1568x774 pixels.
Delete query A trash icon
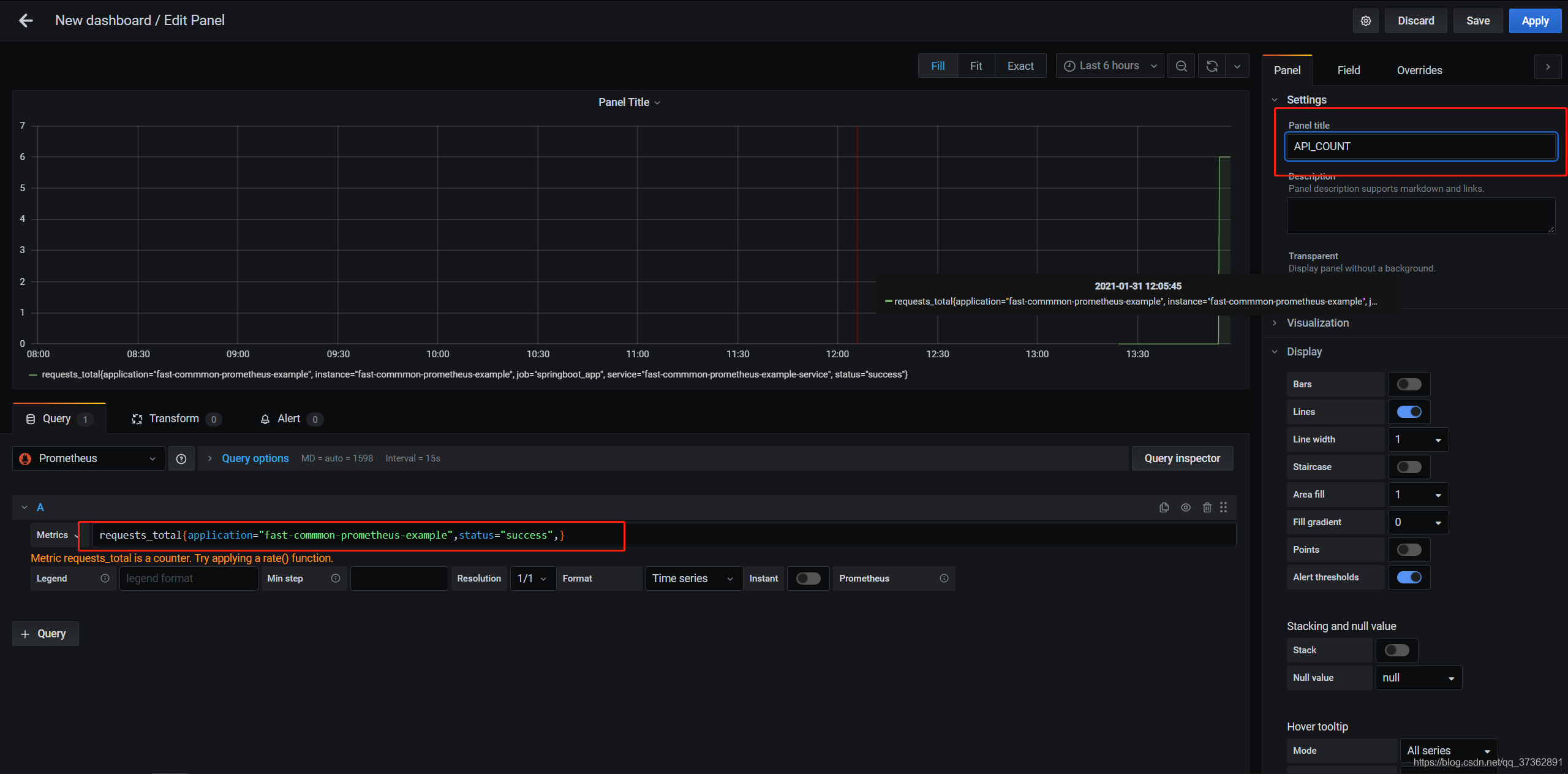pos(1207,507)
